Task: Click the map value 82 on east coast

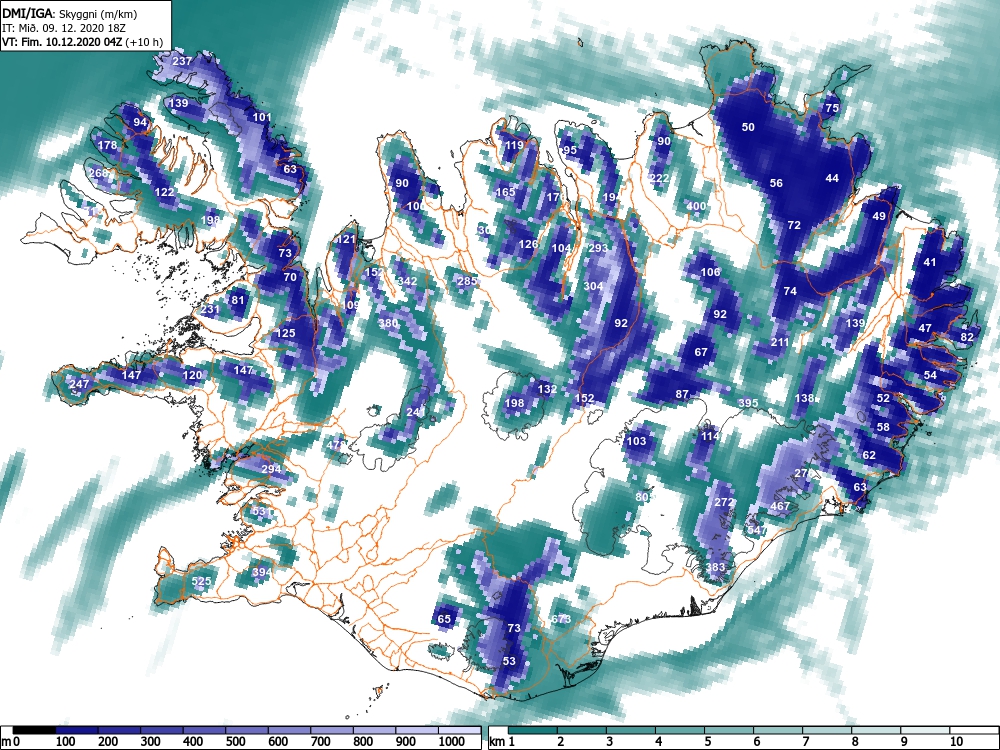Action: (967, 337)
